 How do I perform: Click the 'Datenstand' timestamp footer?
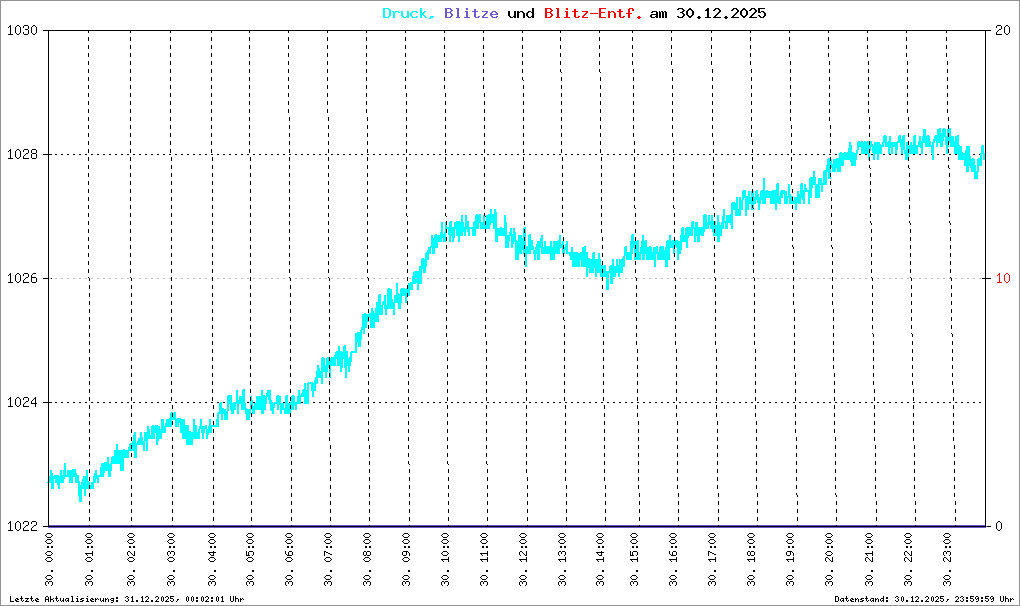(x=924, y=599)
